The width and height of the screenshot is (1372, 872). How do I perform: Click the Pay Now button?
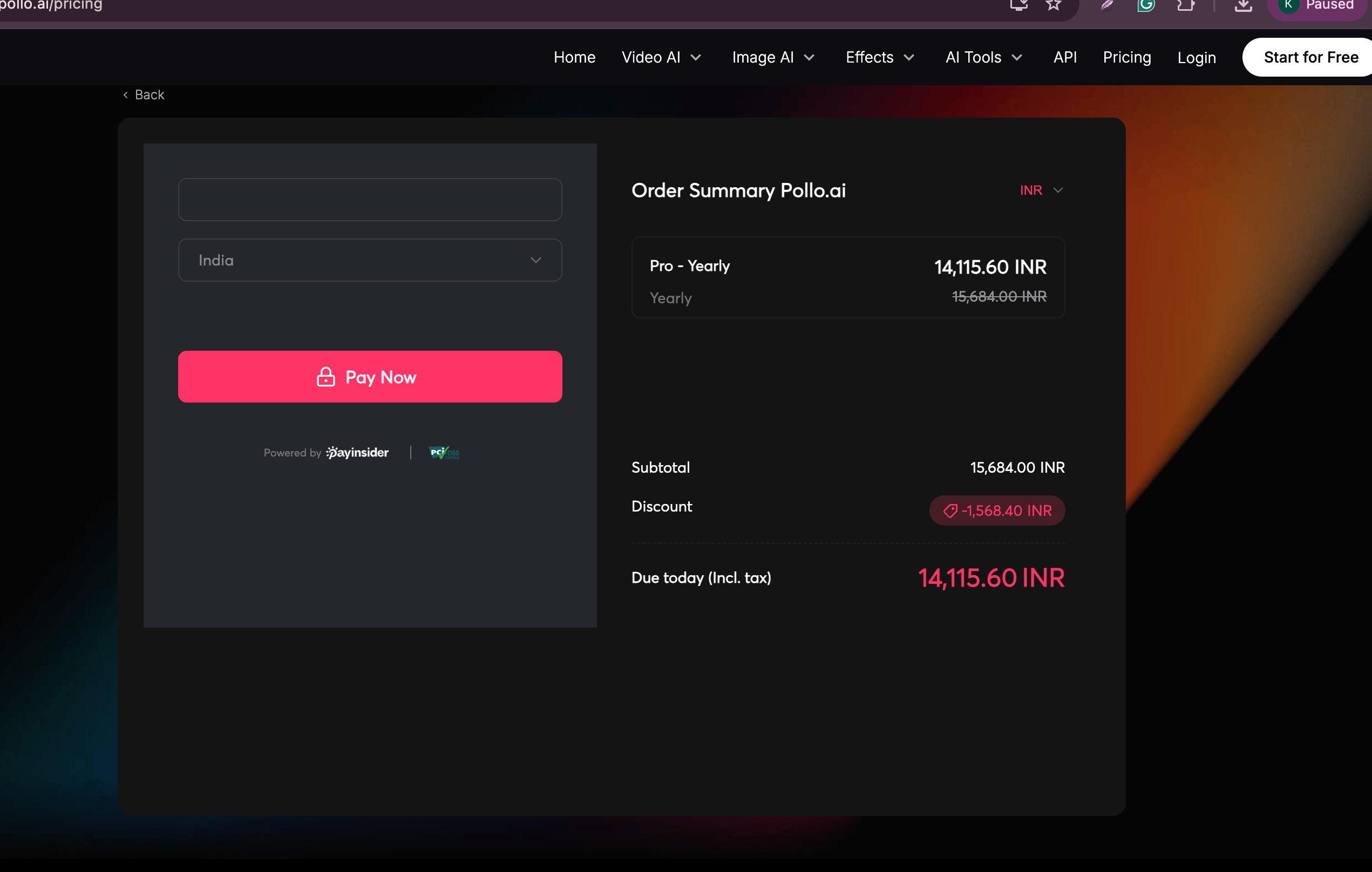(x=370, y=377)
